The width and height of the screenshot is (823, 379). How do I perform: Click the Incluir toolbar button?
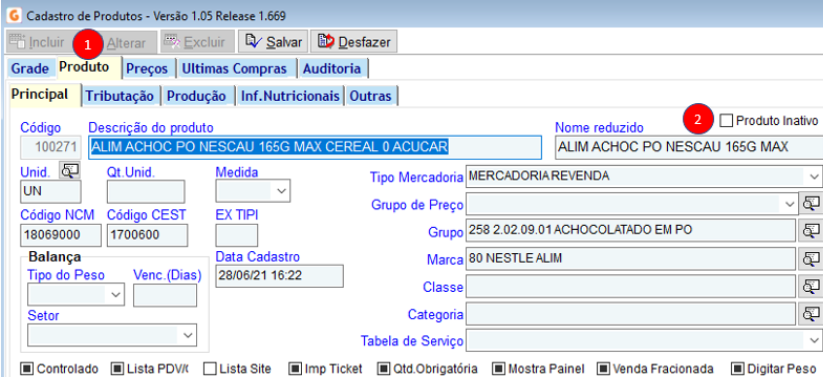(37, 41)
